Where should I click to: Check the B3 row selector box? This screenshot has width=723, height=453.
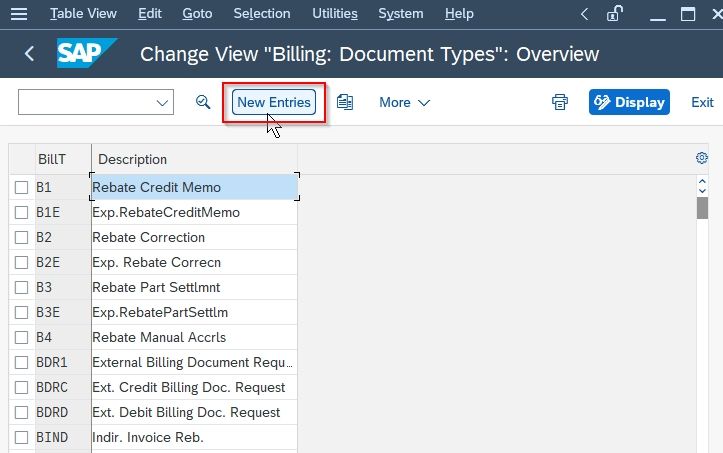click(21, 287)
